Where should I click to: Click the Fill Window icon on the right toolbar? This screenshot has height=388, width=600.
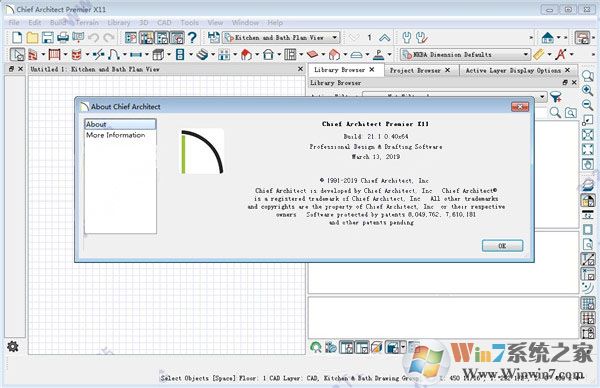pos(588,149)
